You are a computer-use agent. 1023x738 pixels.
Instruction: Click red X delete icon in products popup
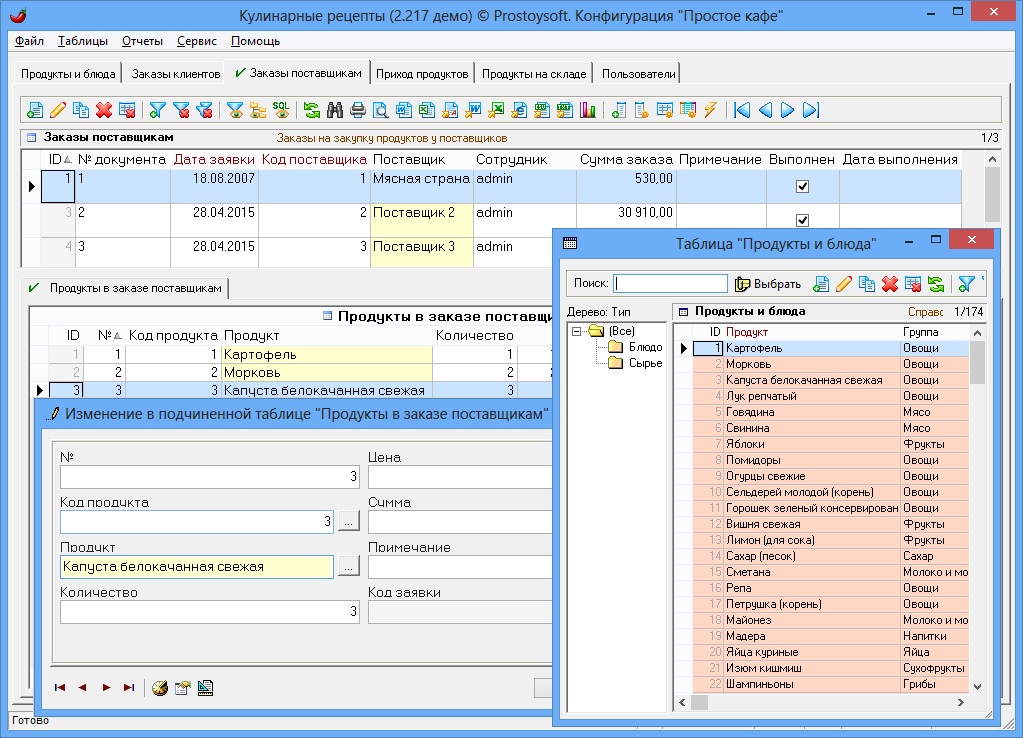pos(889,284)
